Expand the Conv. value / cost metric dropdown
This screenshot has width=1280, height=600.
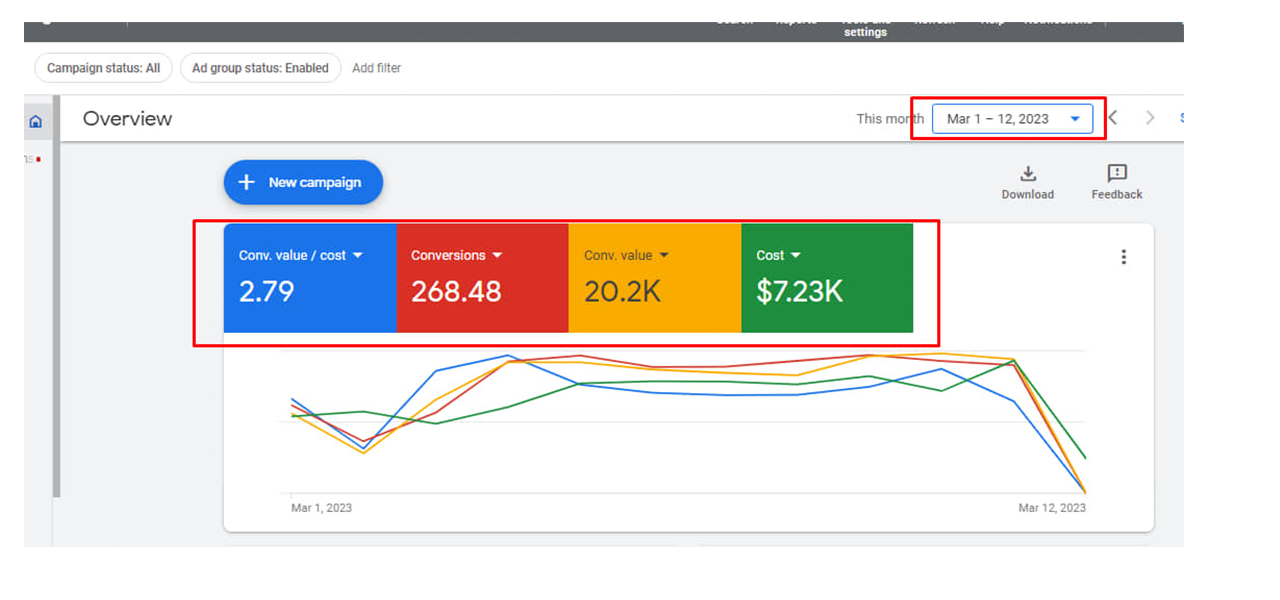tap(358, 256)
